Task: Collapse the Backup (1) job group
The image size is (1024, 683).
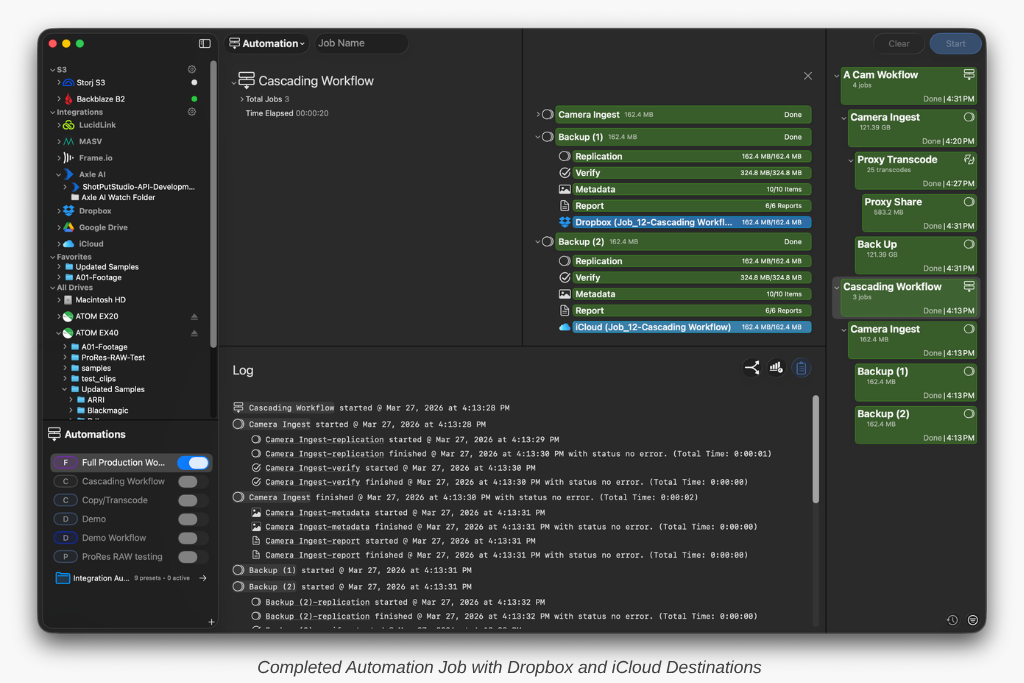Action: (x=538, y=137)
